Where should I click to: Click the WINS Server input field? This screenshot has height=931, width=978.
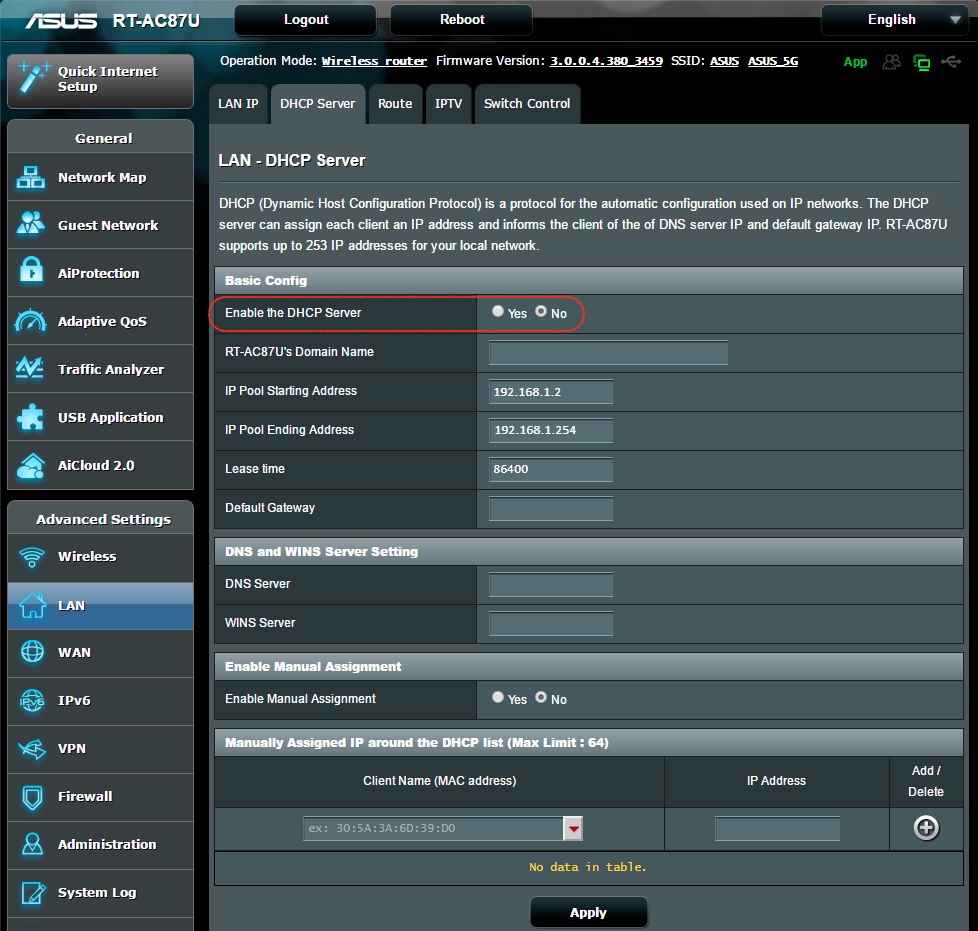tap(551, 624)
